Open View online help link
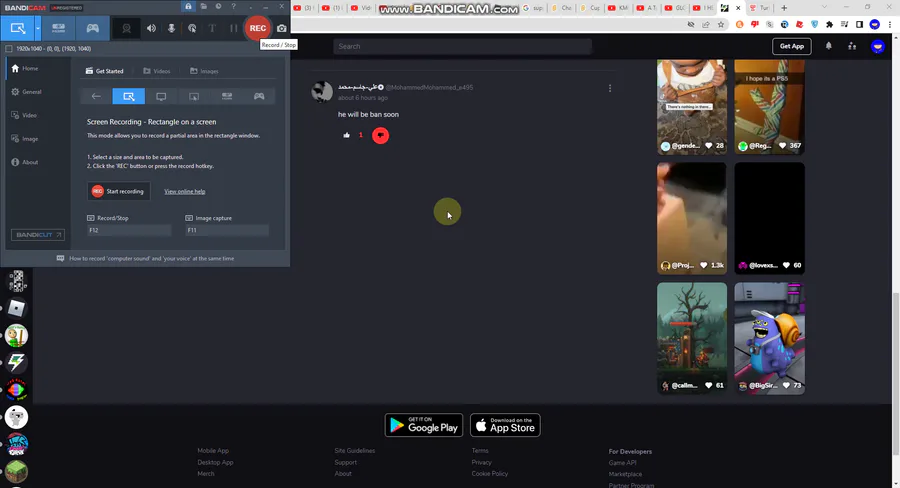The height and width of the screenshot is (488, 900). click(x=184, y=192)
